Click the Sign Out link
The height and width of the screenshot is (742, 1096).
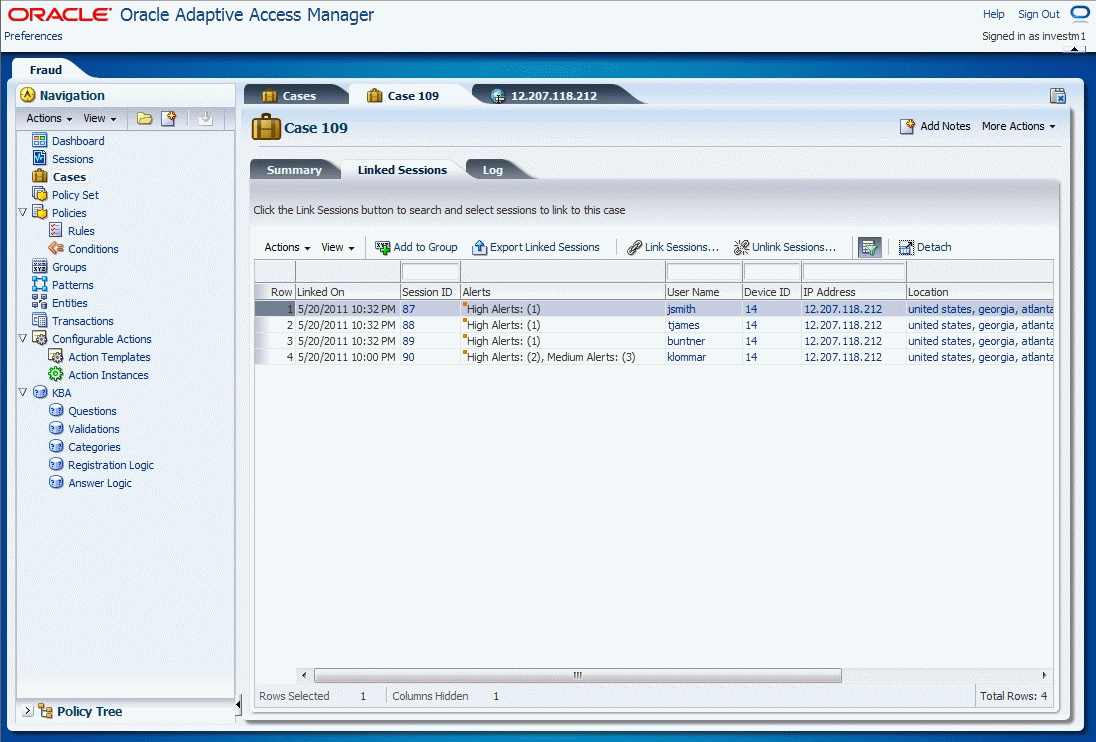(x=1040, y=14)
